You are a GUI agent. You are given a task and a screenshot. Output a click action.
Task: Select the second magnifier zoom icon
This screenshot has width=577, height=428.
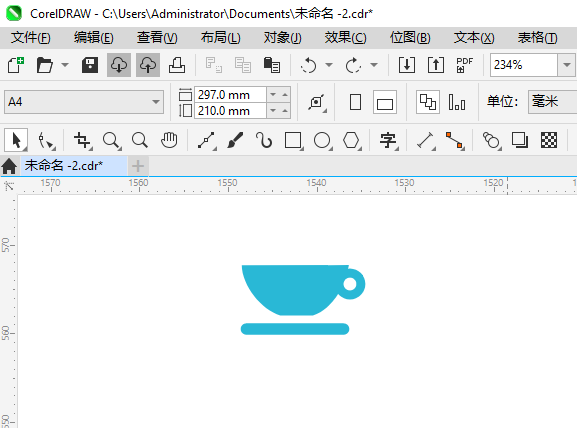tap(140, 141)
